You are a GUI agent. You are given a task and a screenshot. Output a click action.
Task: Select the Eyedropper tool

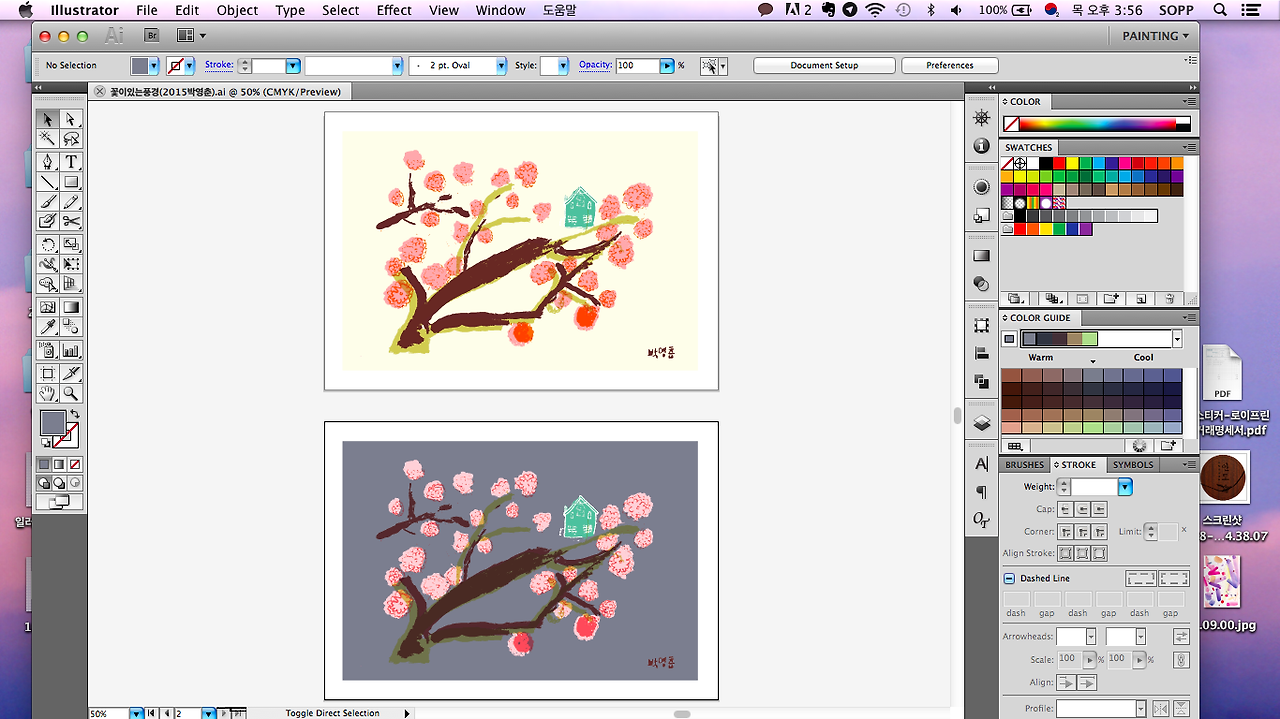click(47, 328)
